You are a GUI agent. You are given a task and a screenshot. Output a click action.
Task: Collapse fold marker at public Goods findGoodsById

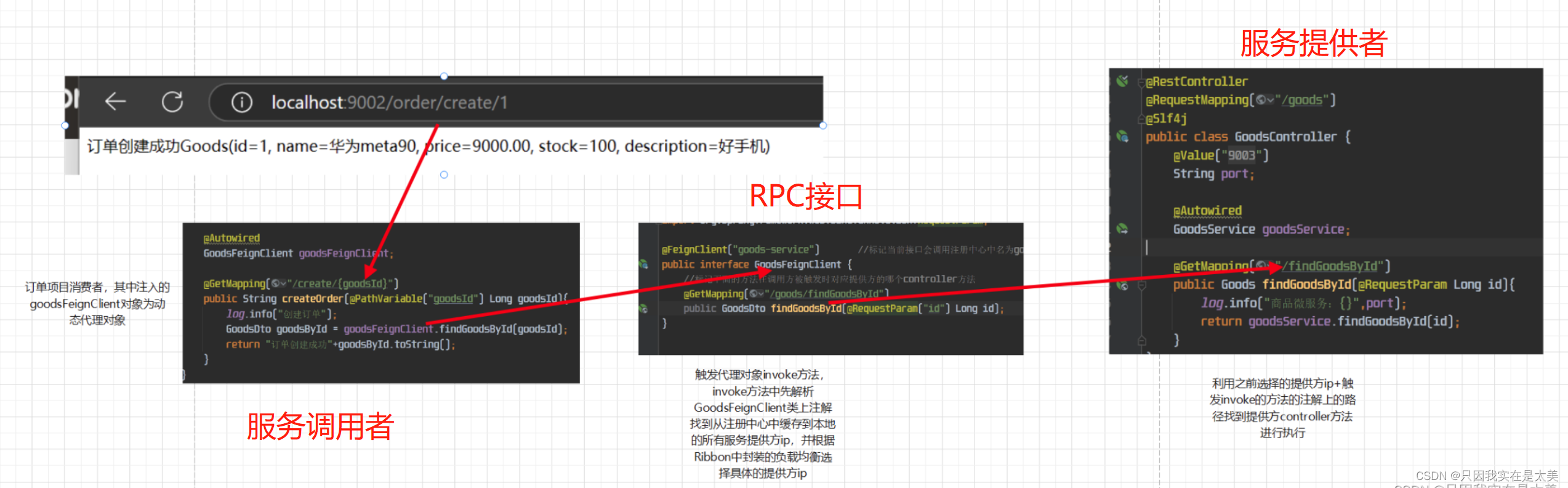coord(1141,285)
